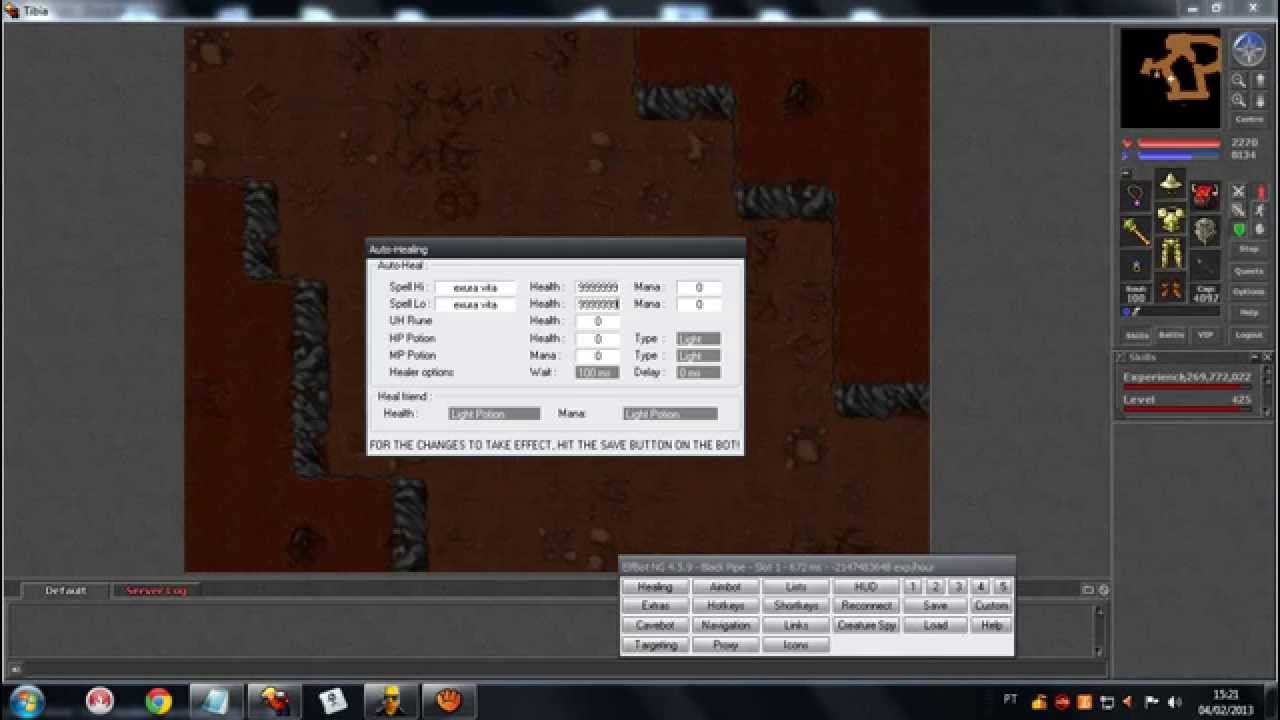Open the Tibia Options dialog
Viewport: 1280px width, 720px height.
pos(1249,292)
